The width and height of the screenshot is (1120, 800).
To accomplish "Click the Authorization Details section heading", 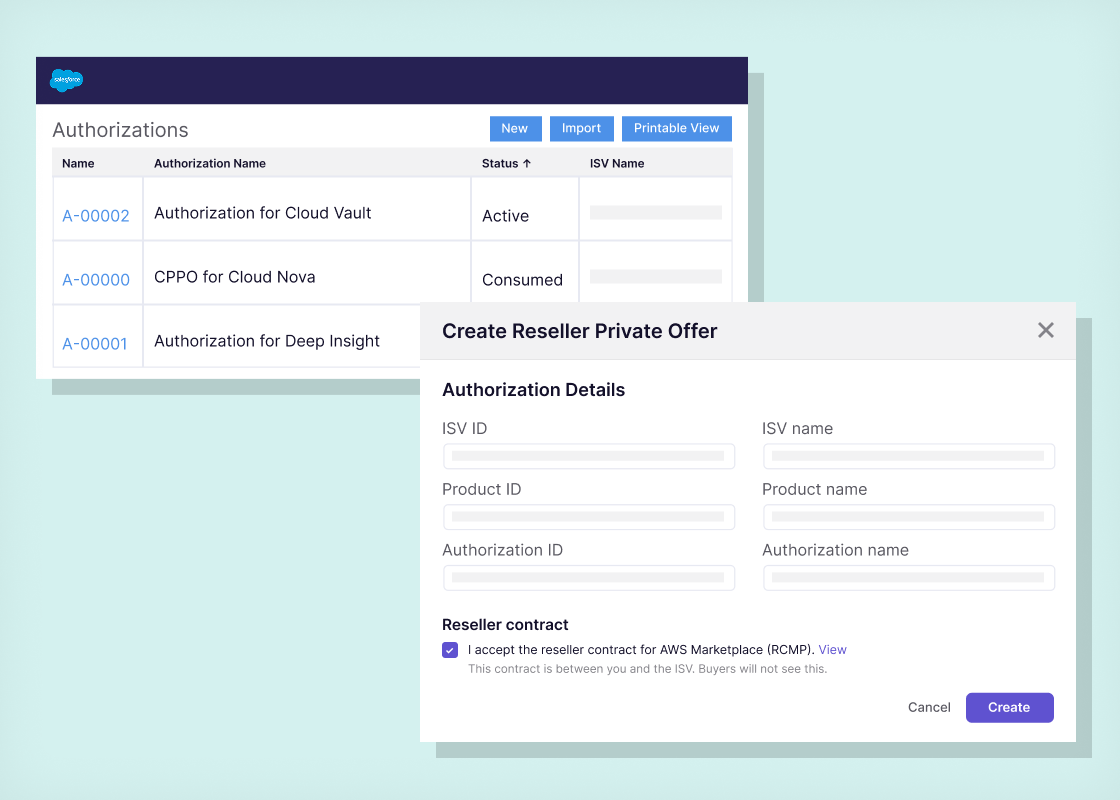I will [x=534, y=390].
